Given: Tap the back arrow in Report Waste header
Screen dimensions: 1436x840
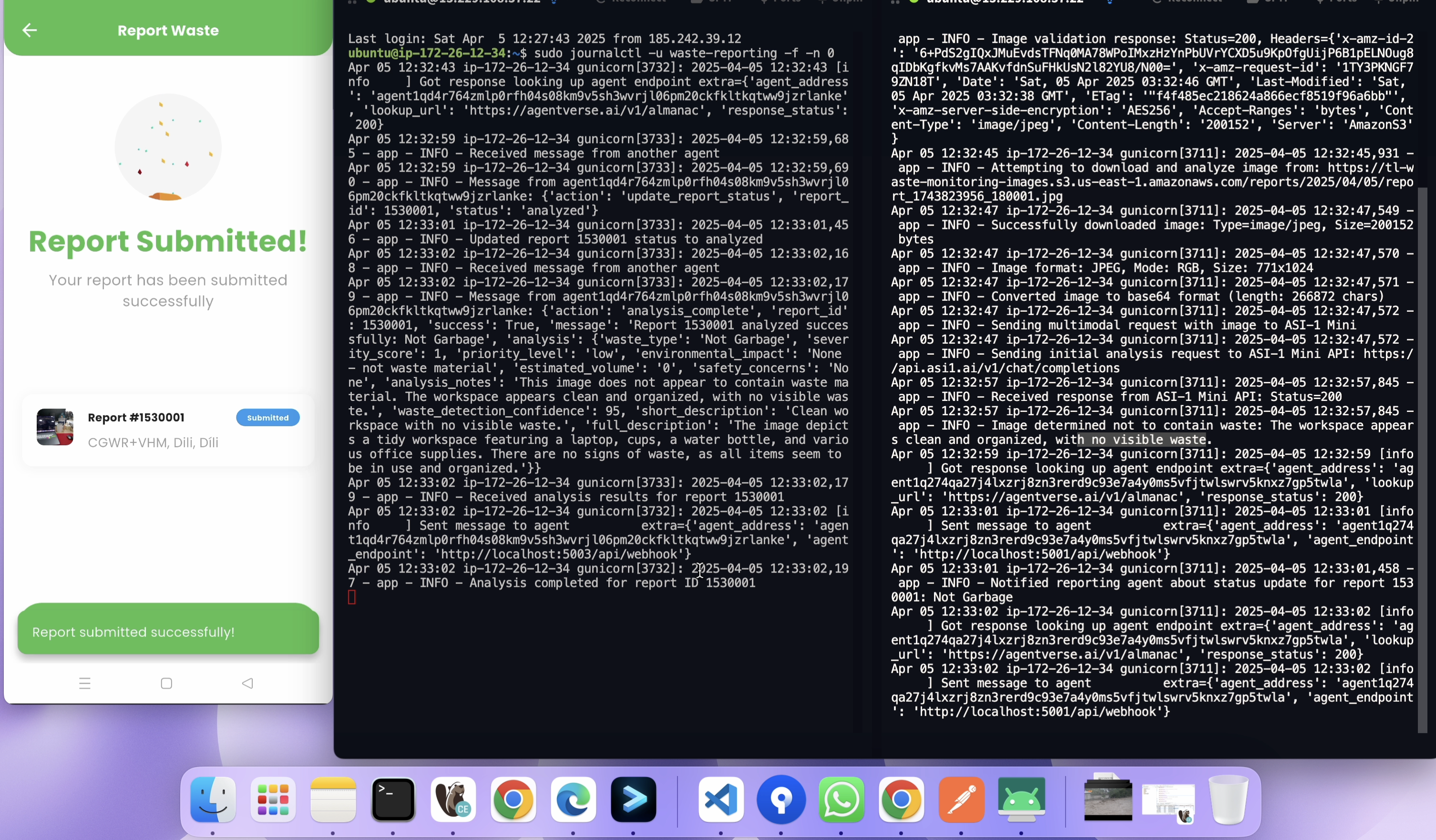Looking at the screenshot, I should pyautogui.click(x=29, y=30).
